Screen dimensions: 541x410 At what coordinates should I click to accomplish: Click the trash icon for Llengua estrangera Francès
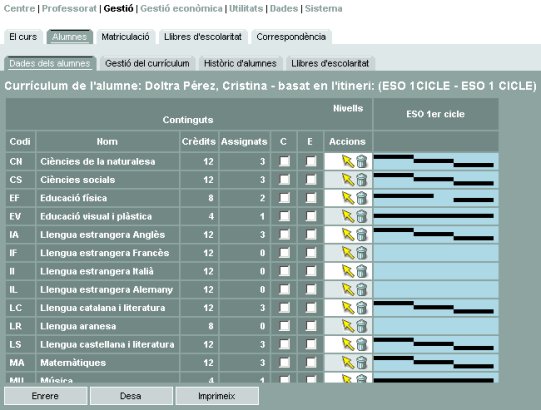coord(361,253)
